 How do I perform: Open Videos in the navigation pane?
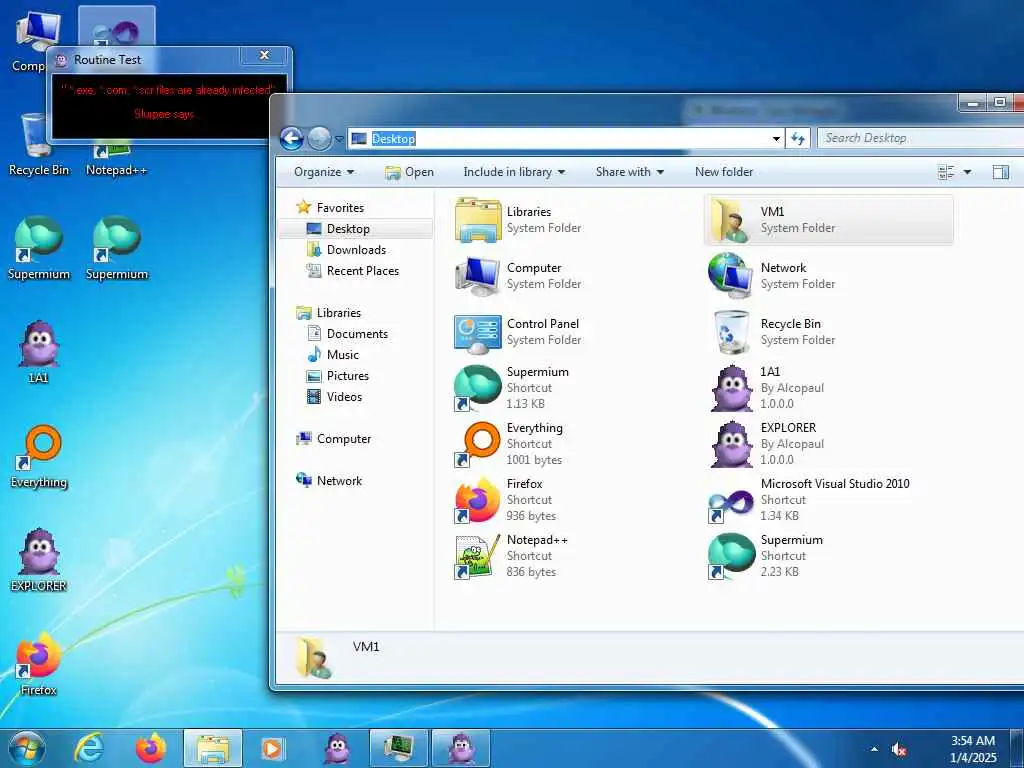(335, 396)
